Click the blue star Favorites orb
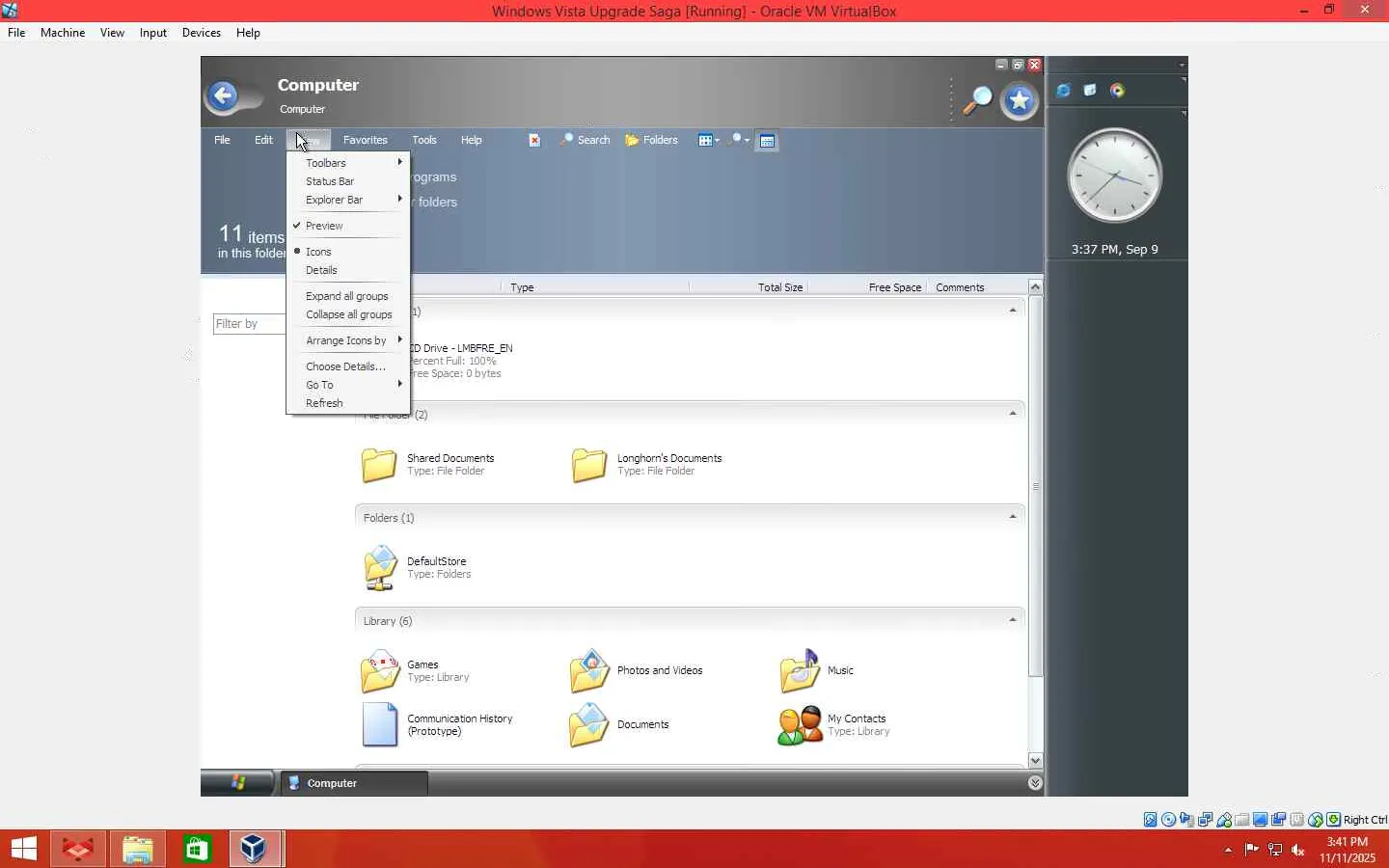The width and height of the screenshot is (1389, 868). click(1019, 101)
